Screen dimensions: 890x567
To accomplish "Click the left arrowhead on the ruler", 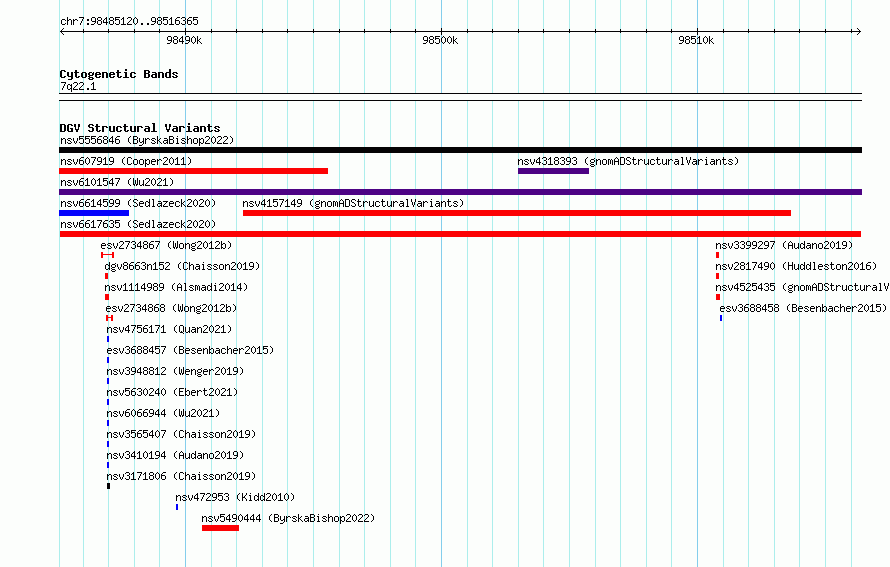I will coord(62,32).
